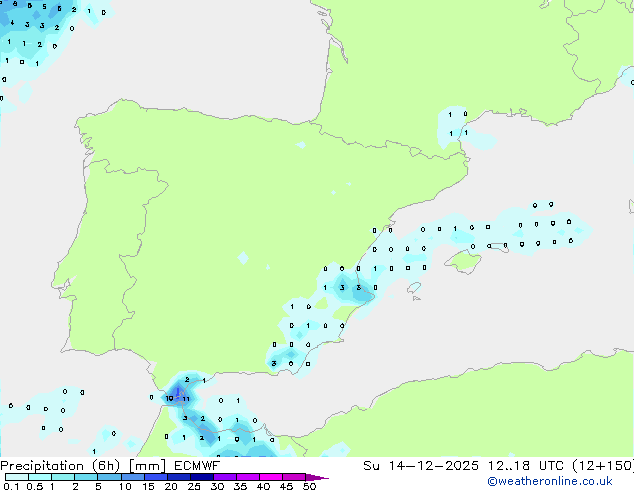The width and height of the screenshot is (634, 490).
Task: Click the '15' legend scale label
Action: coord(148,486)
